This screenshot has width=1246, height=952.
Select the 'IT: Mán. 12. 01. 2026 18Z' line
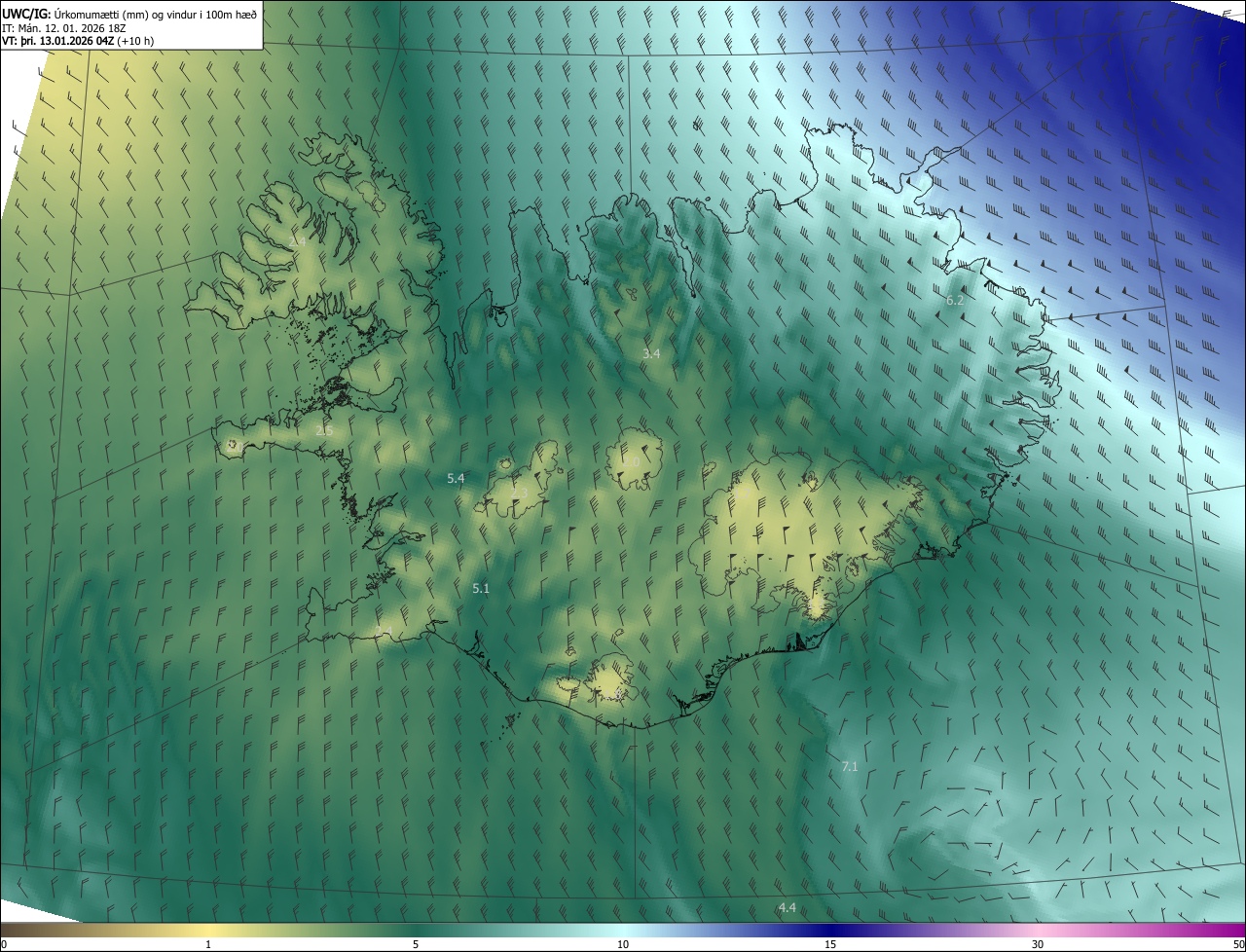tap(65, 27)
